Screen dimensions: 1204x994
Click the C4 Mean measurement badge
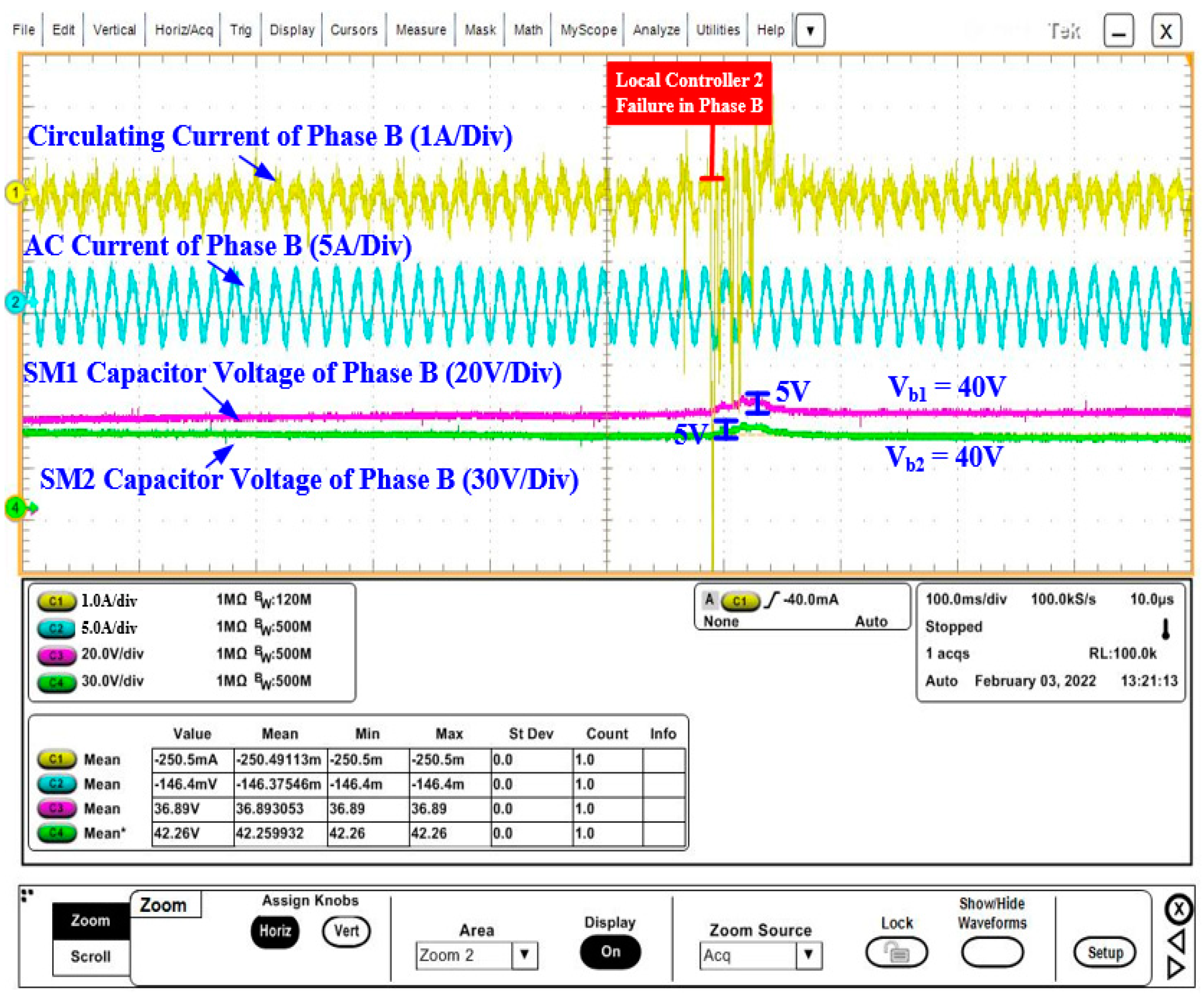tap(56, 832)
